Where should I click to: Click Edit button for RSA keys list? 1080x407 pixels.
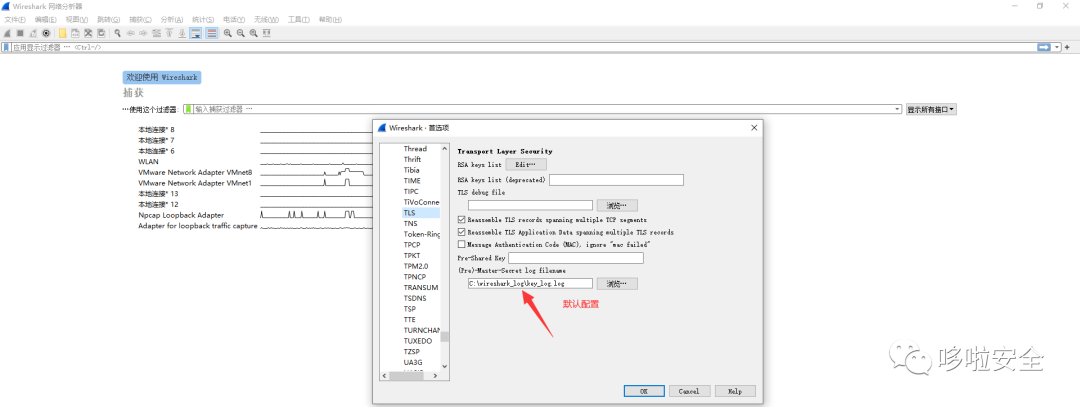pos(526,165)
